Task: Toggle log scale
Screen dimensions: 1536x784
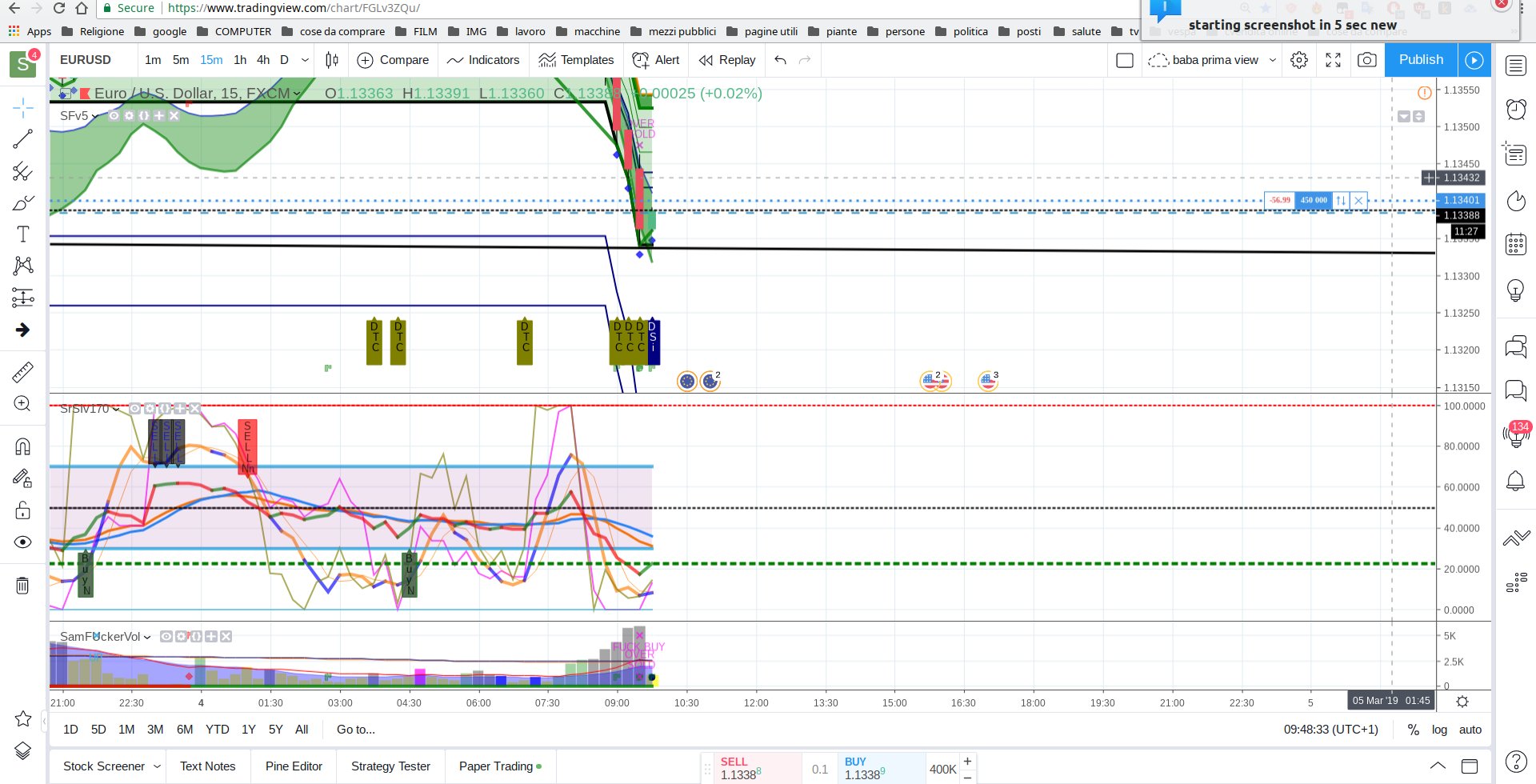Action: pos(1440,730)
